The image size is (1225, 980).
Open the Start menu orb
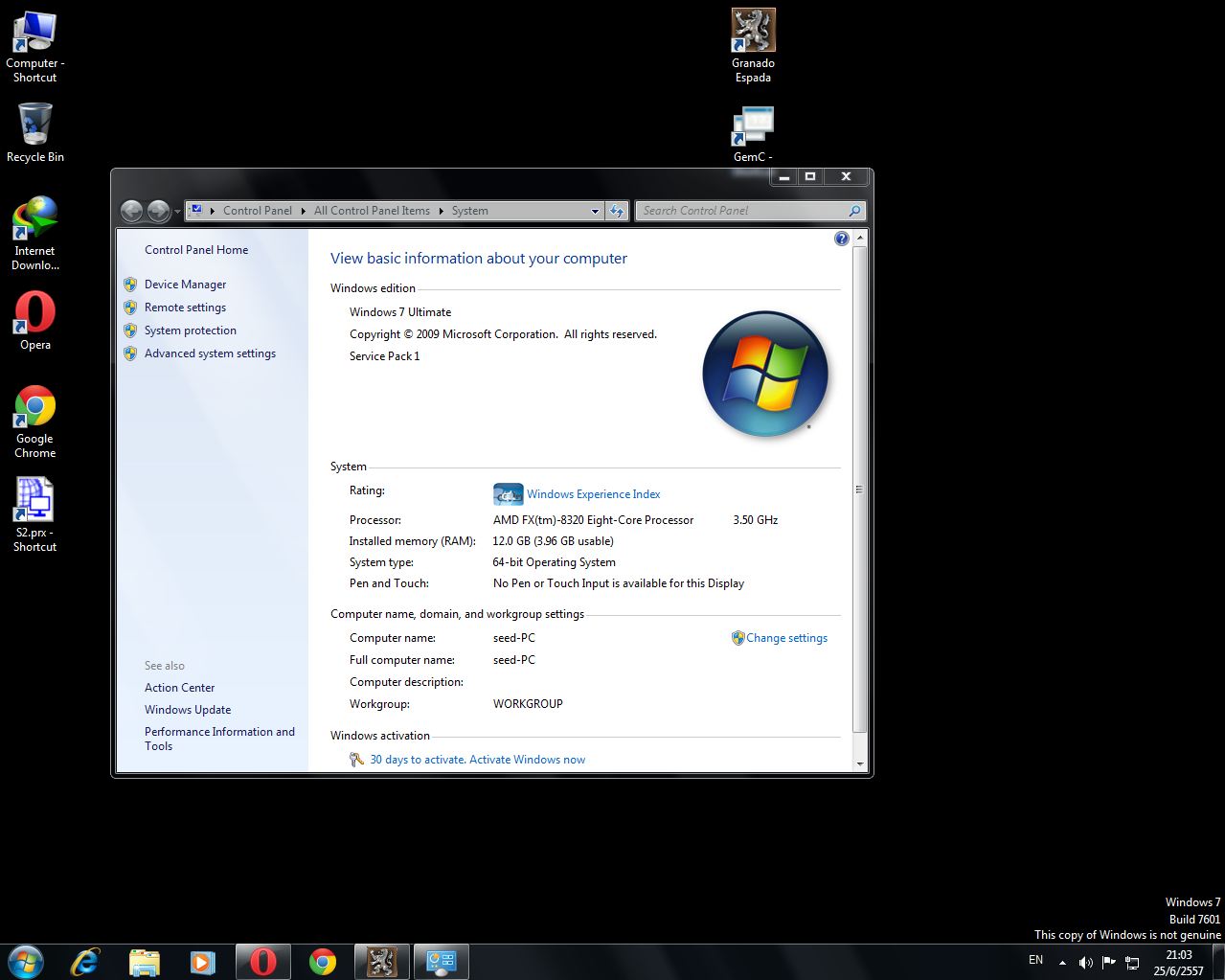point(25,961)
